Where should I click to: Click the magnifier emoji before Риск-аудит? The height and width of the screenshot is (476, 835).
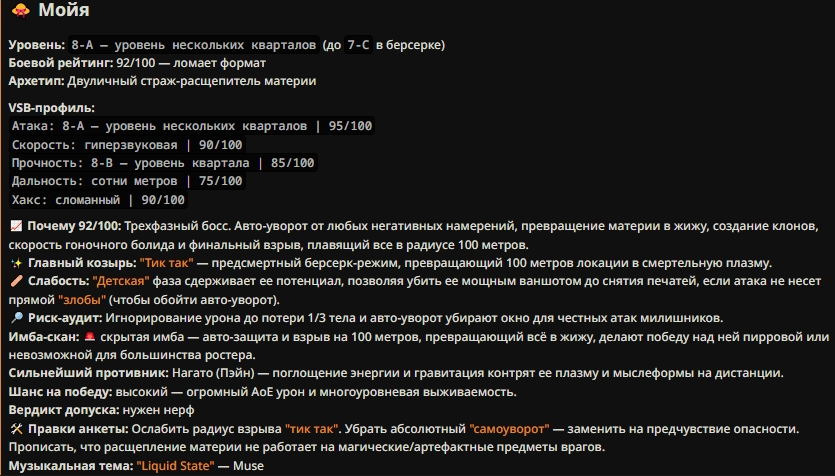[17, 318]
